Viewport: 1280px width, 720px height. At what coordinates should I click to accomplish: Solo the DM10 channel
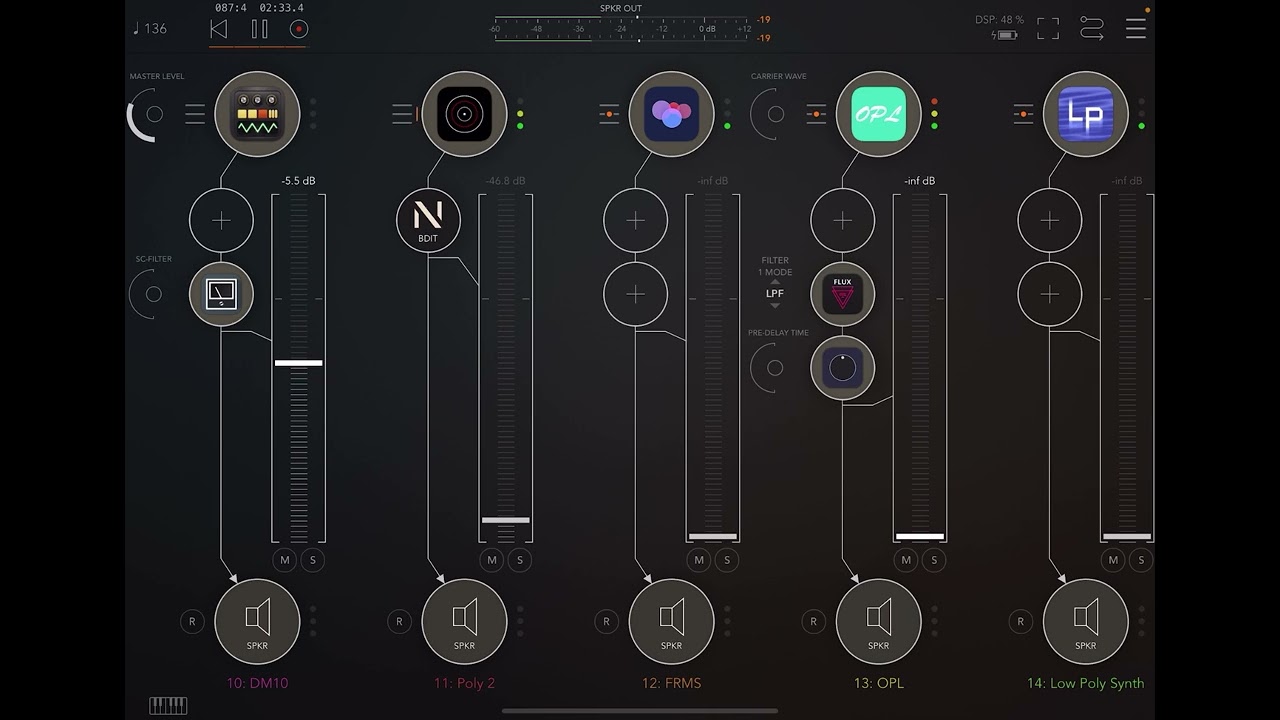(x=312, y=560)
